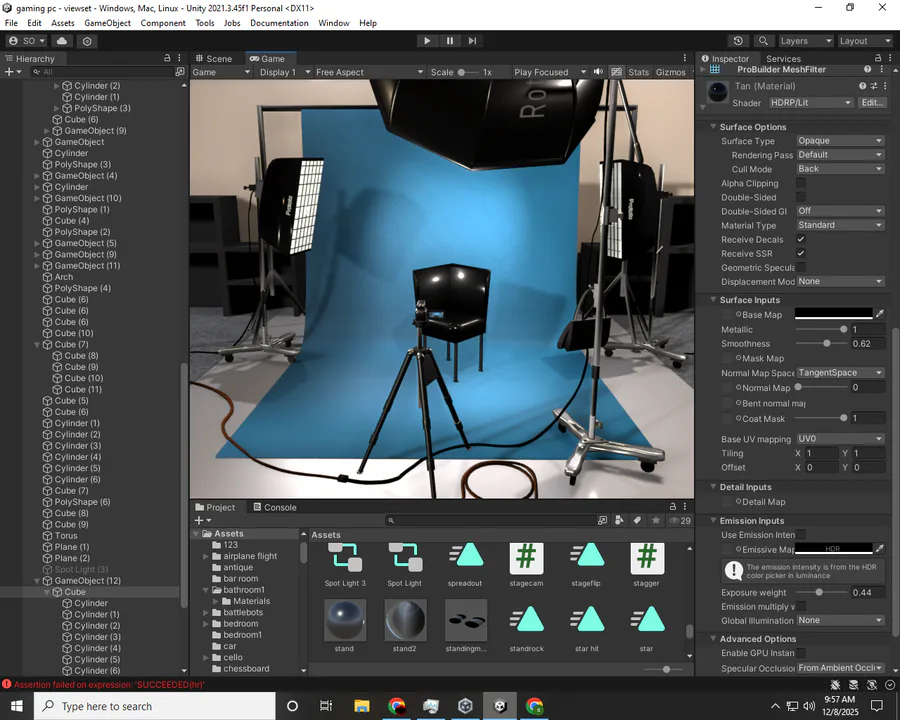Enable Use Emission Intensity checkbox

[801, 535]
